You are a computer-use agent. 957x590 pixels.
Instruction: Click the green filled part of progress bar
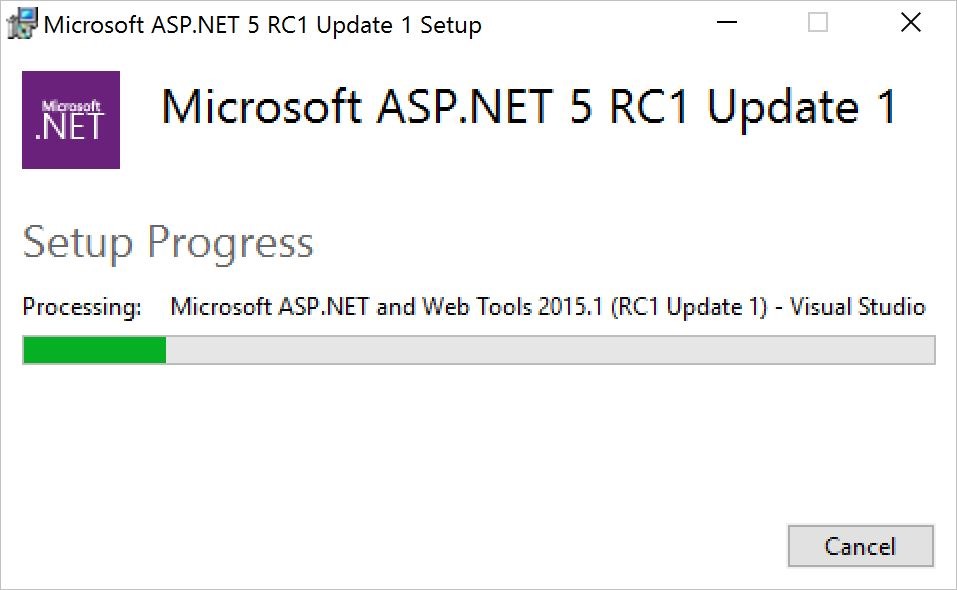94,350
